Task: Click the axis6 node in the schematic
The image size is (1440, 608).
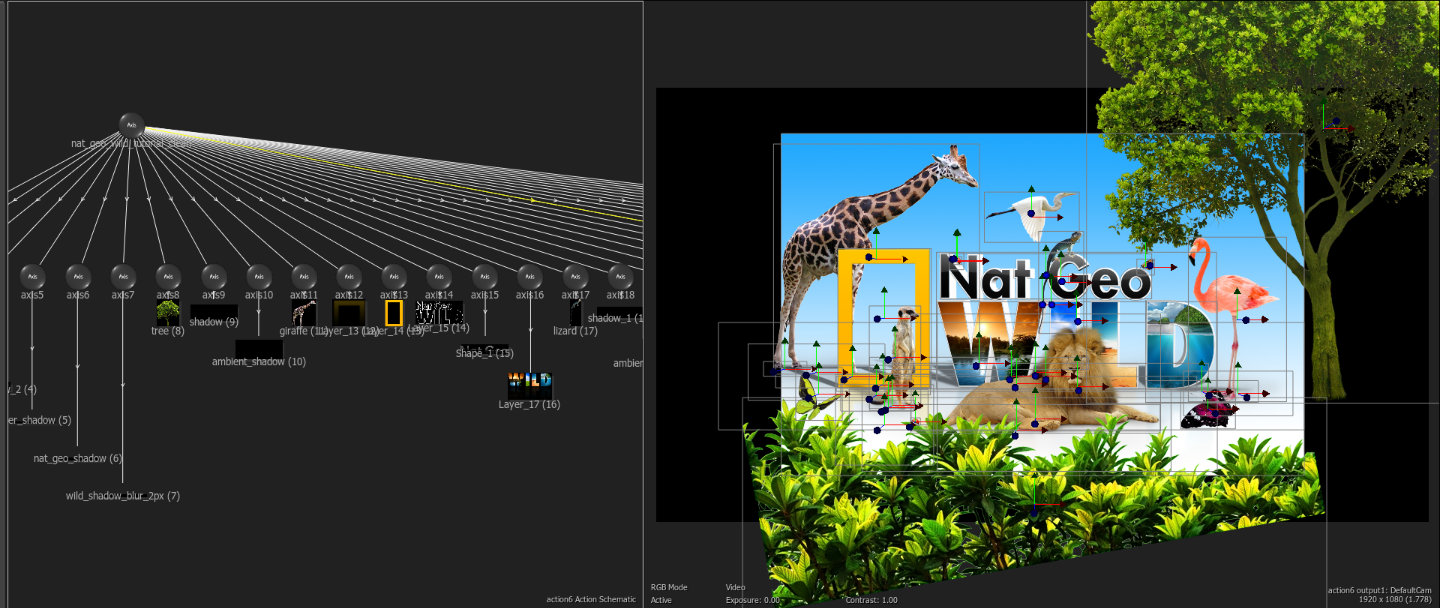Action: (x=78, y=276)
